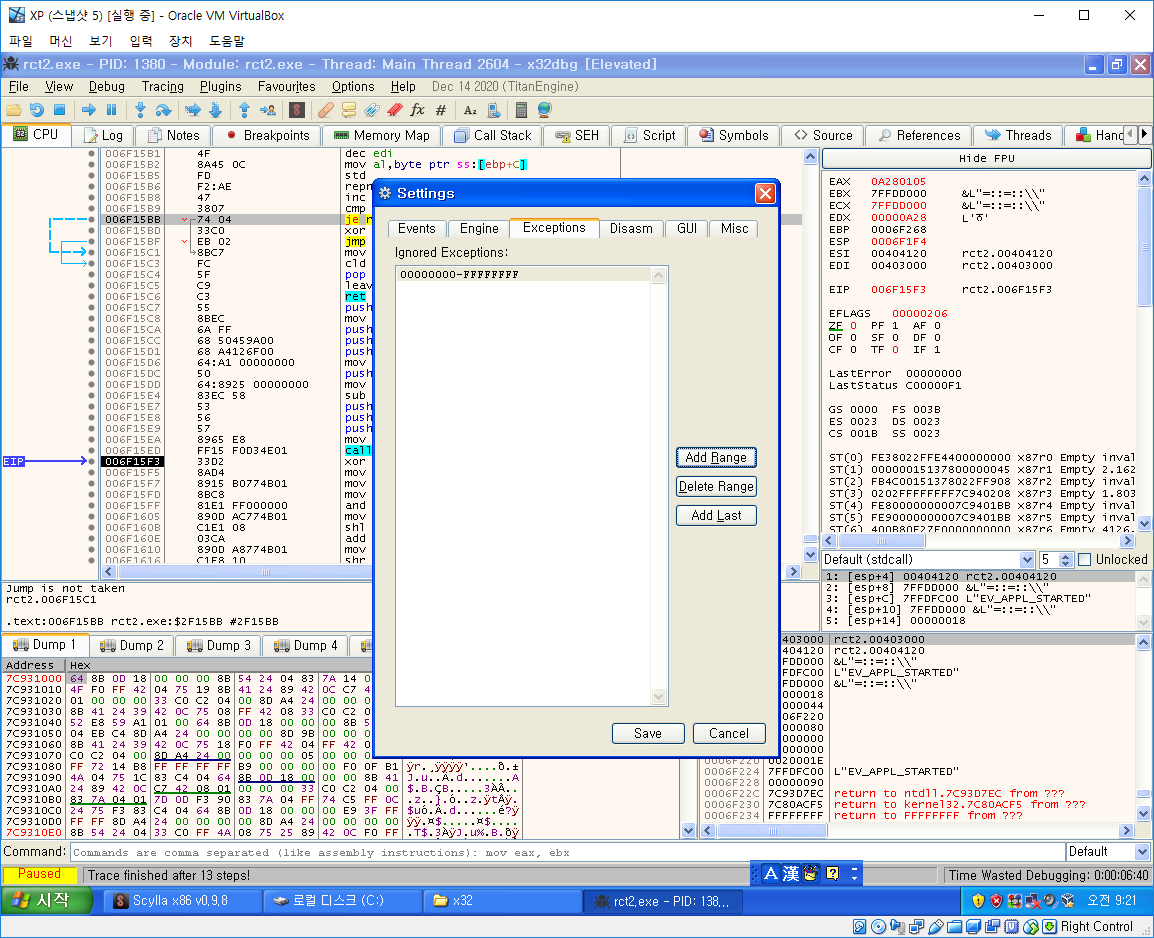Open the Labels tag icon
1154x938 pixels.
pyautogui.click(x=372, y=110)
